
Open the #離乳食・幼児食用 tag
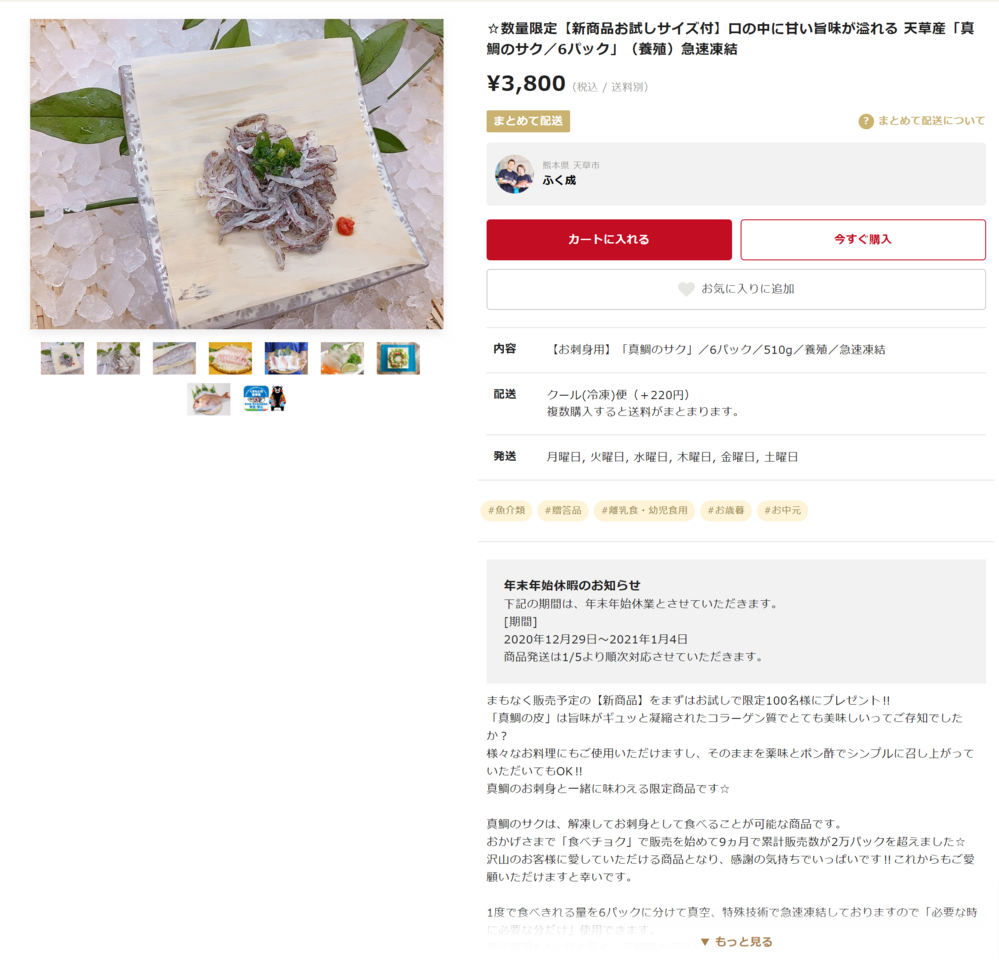coord(644,510)
